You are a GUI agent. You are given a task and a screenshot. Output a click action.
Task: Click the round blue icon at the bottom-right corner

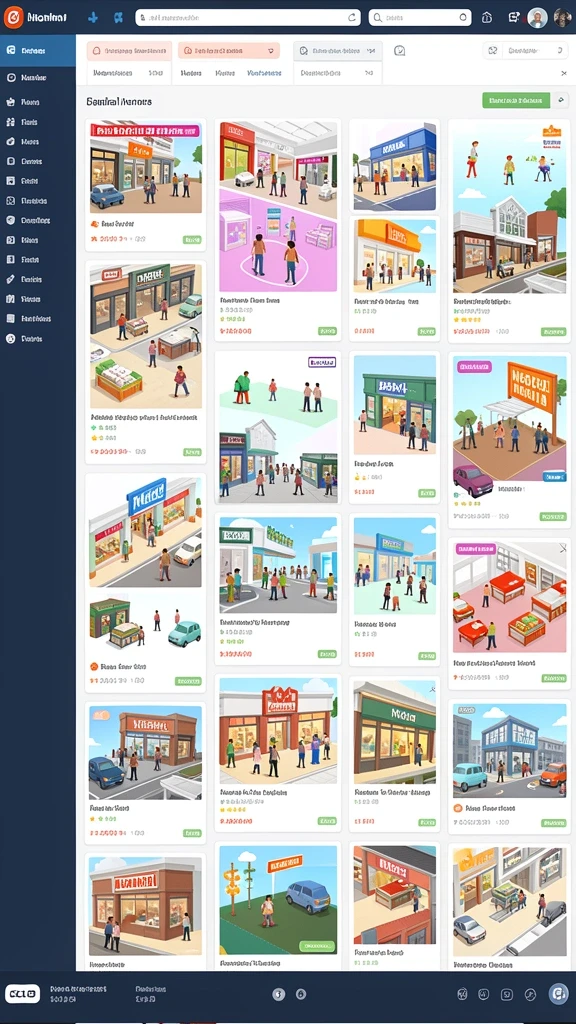pyautogui.click(x=558, y=994)
